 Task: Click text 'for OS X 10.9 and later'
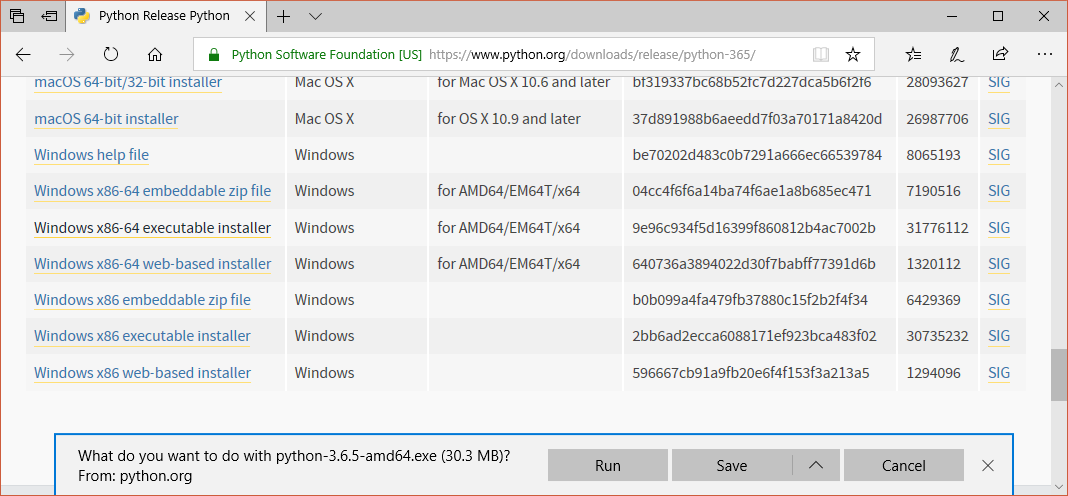point(509,119)
